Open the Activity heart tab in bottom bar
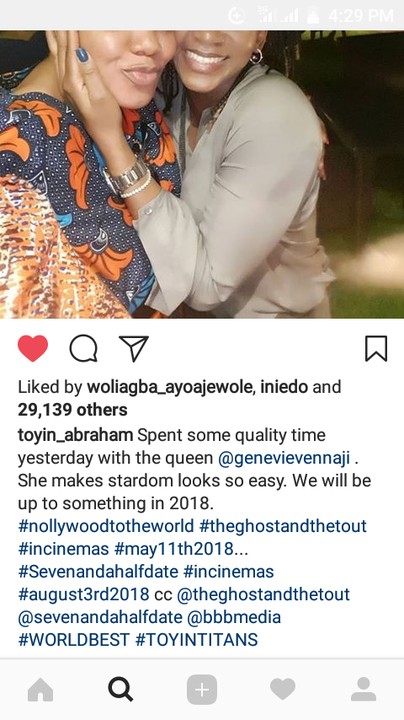The width and height of the screenshot is (404, 720). pos(282,690)
